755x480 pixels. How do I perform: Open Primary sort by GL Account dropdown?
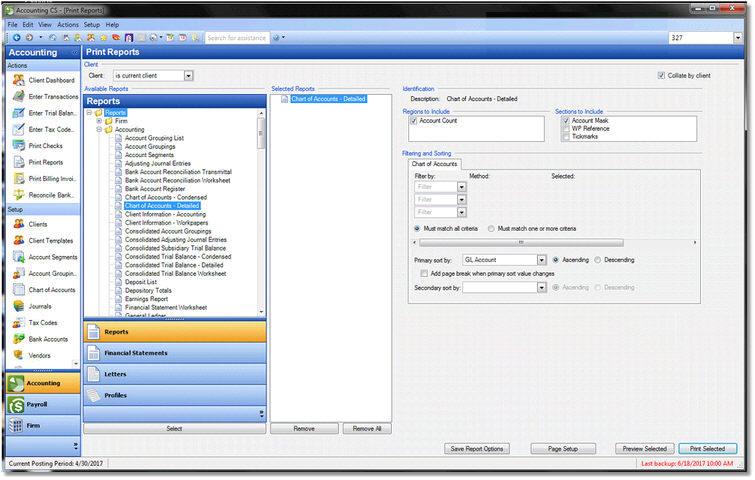542,260
